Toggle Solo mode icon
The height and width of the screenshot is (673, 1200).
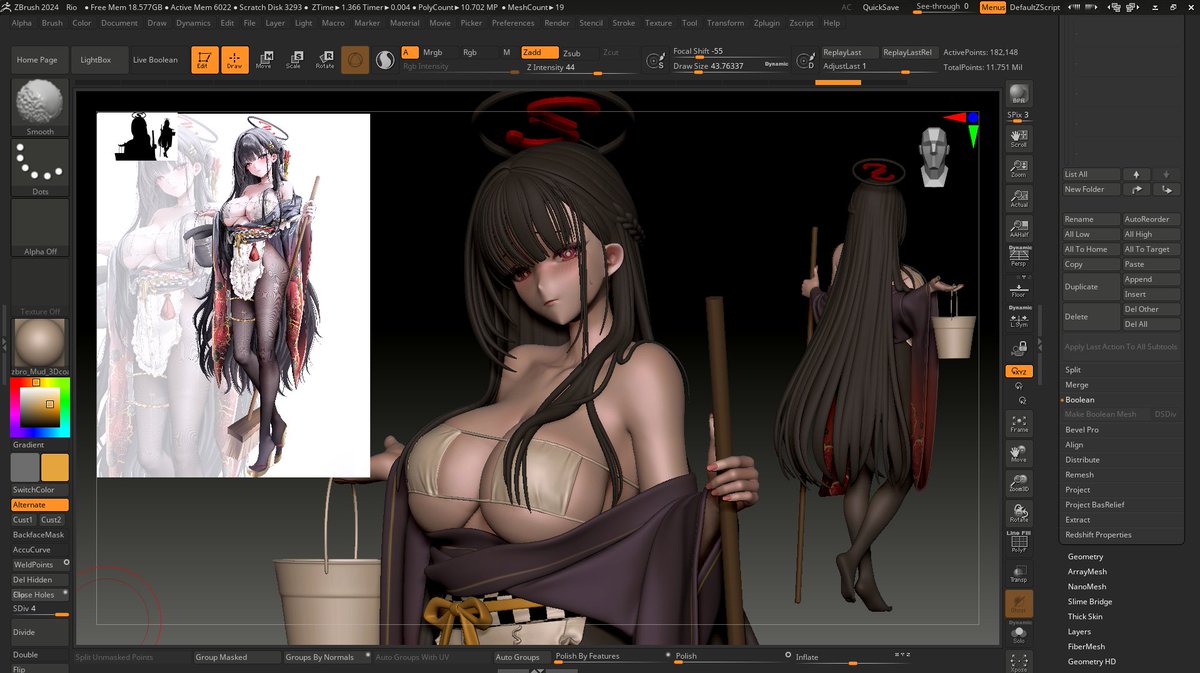(1019, 632)
